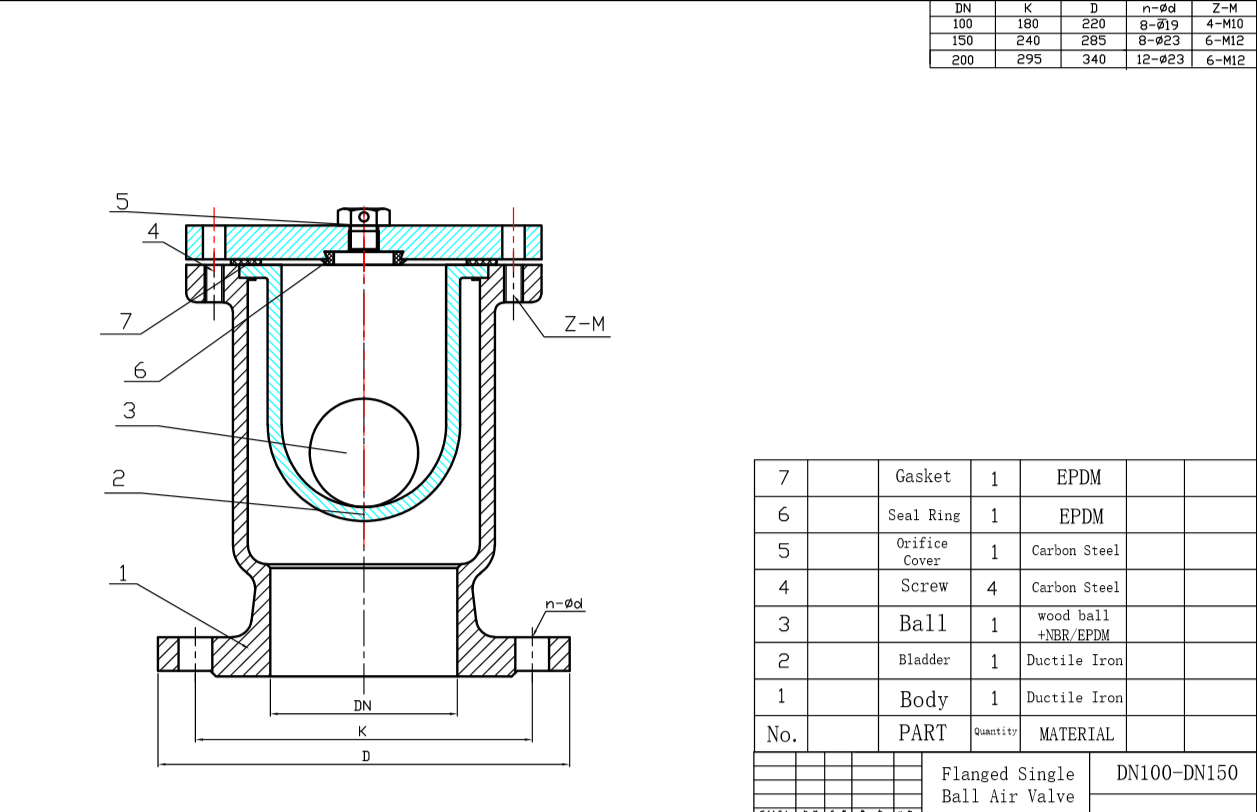Click the "12-ø23" bolt hole value

click(x=1160, y=59)
